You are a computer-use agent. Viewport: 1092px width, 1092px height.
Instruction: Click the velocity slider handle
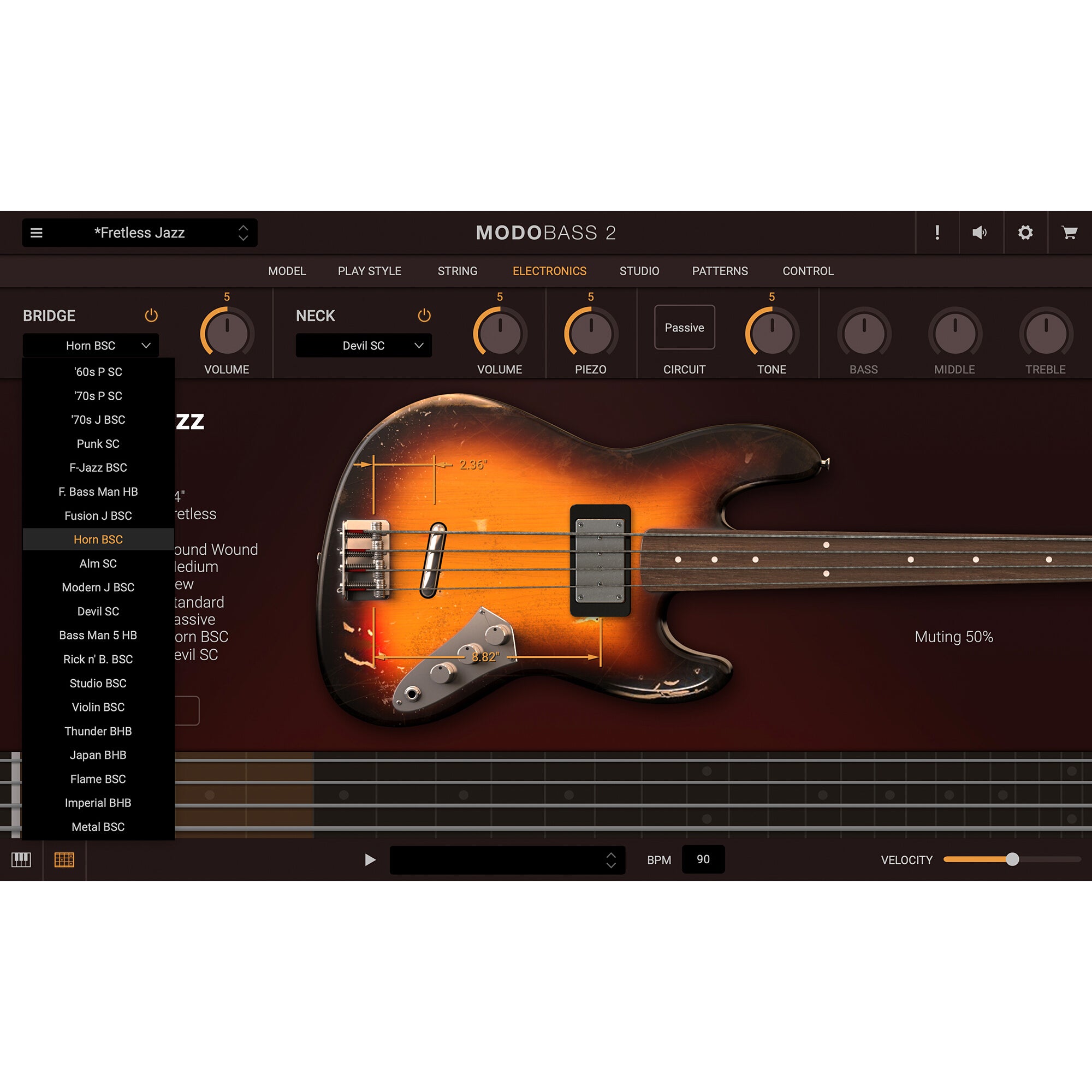[x=1012, y=859]
